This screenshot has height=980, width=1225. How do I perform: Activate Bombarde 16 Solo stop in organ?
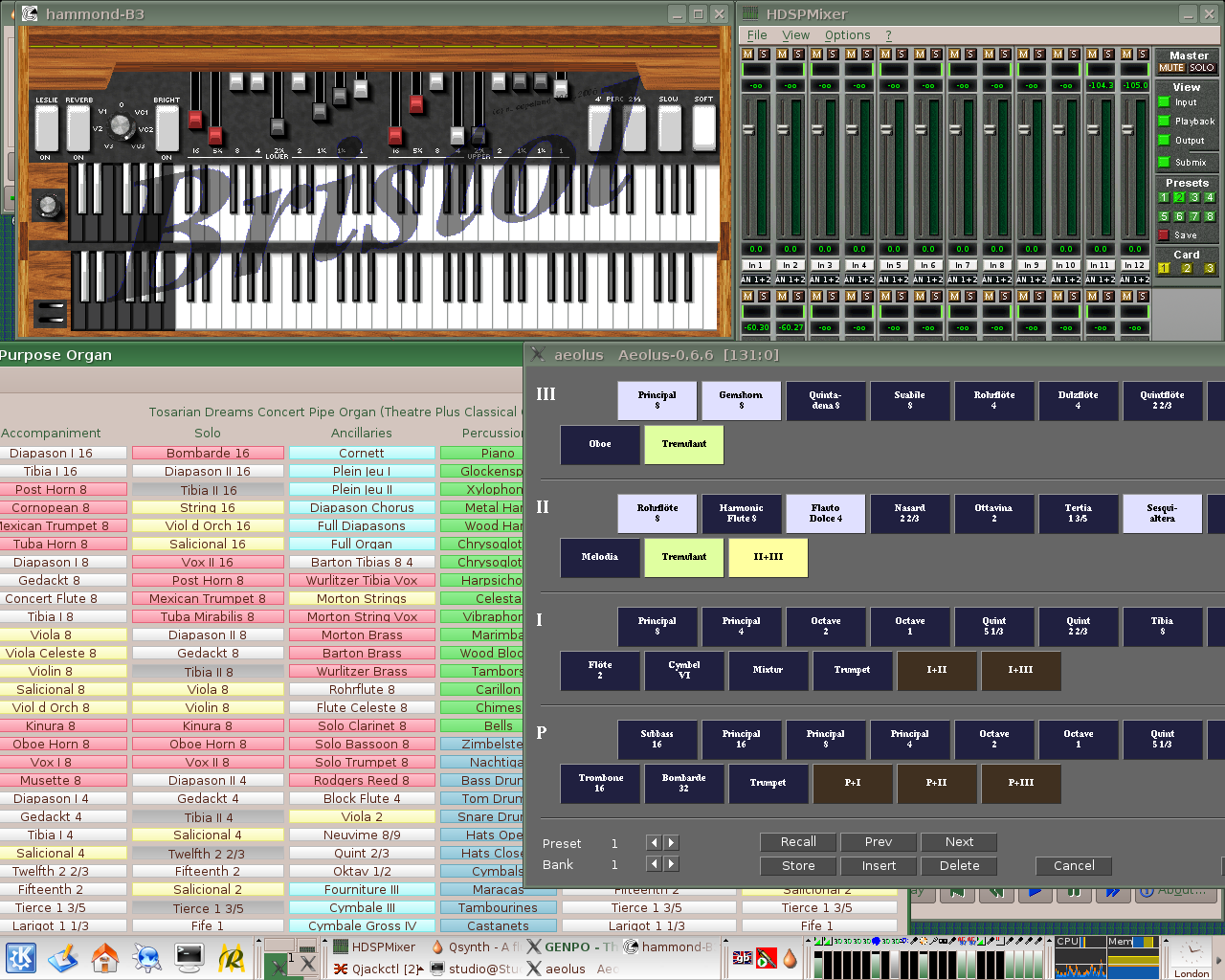pyautogui.click(x=208, y=453)
